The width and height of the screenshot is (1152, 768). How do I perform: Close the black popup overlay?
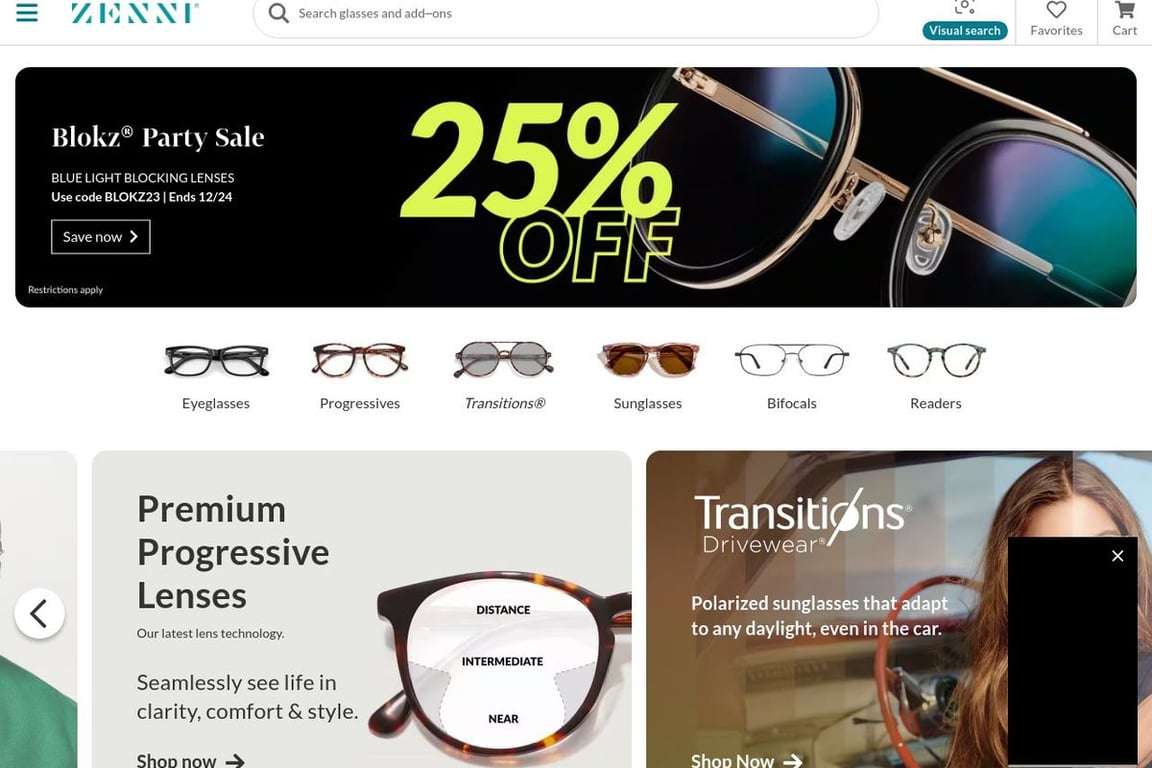click(x=1117, y=556)
